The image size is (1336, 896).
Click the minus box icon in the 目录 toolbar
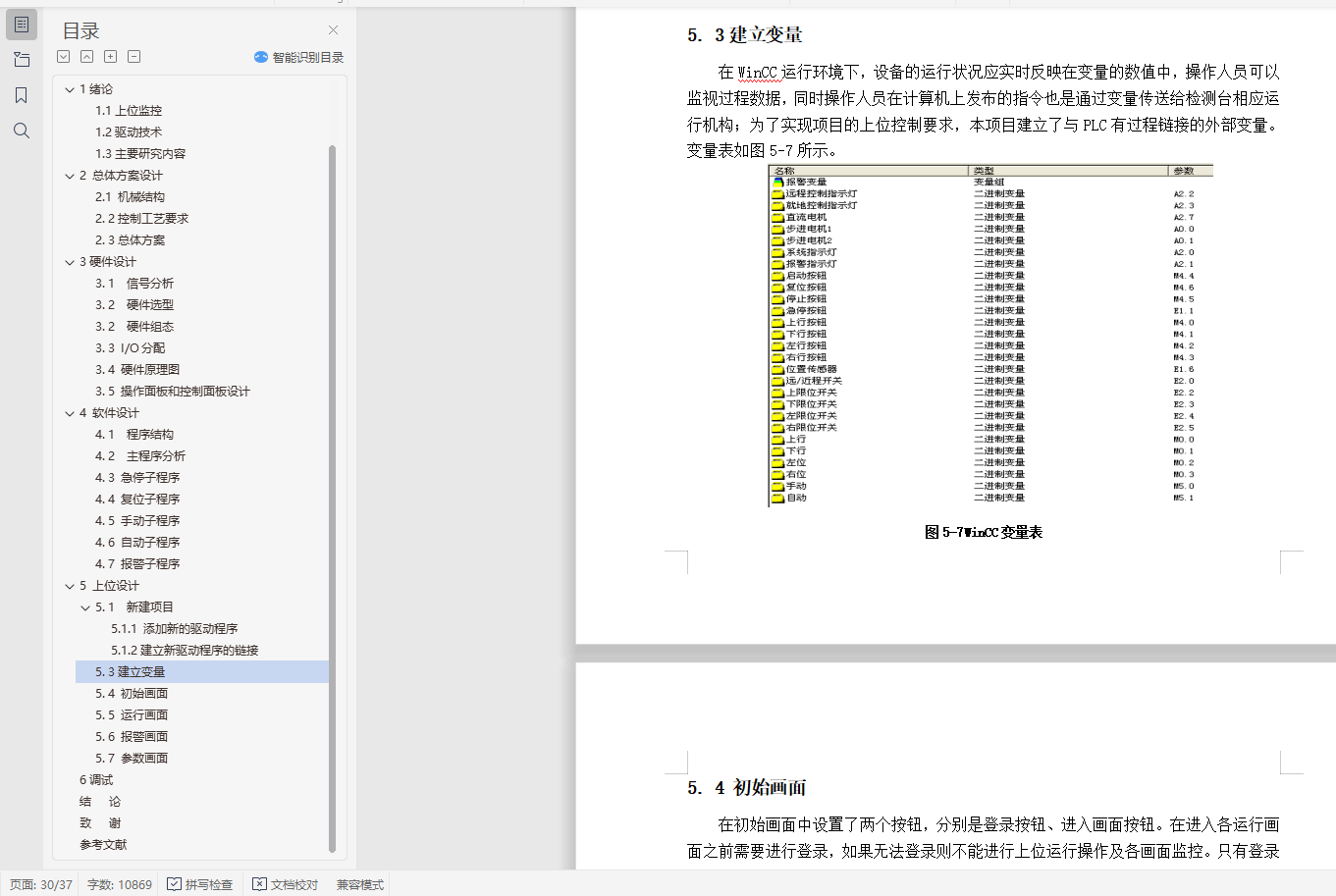pos(134,57)
